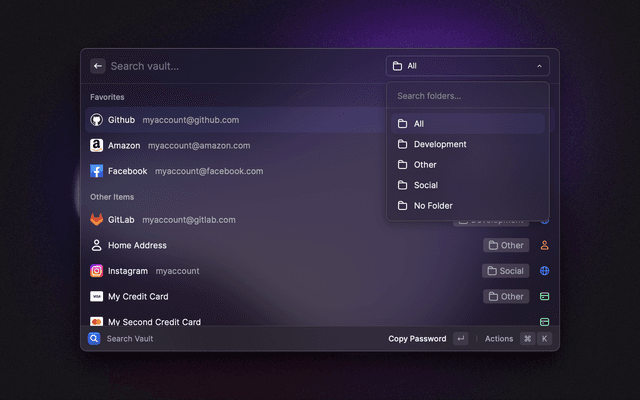The image size is (640, 400).
Task: Open the Instagram login item
Action: (145, 271)
